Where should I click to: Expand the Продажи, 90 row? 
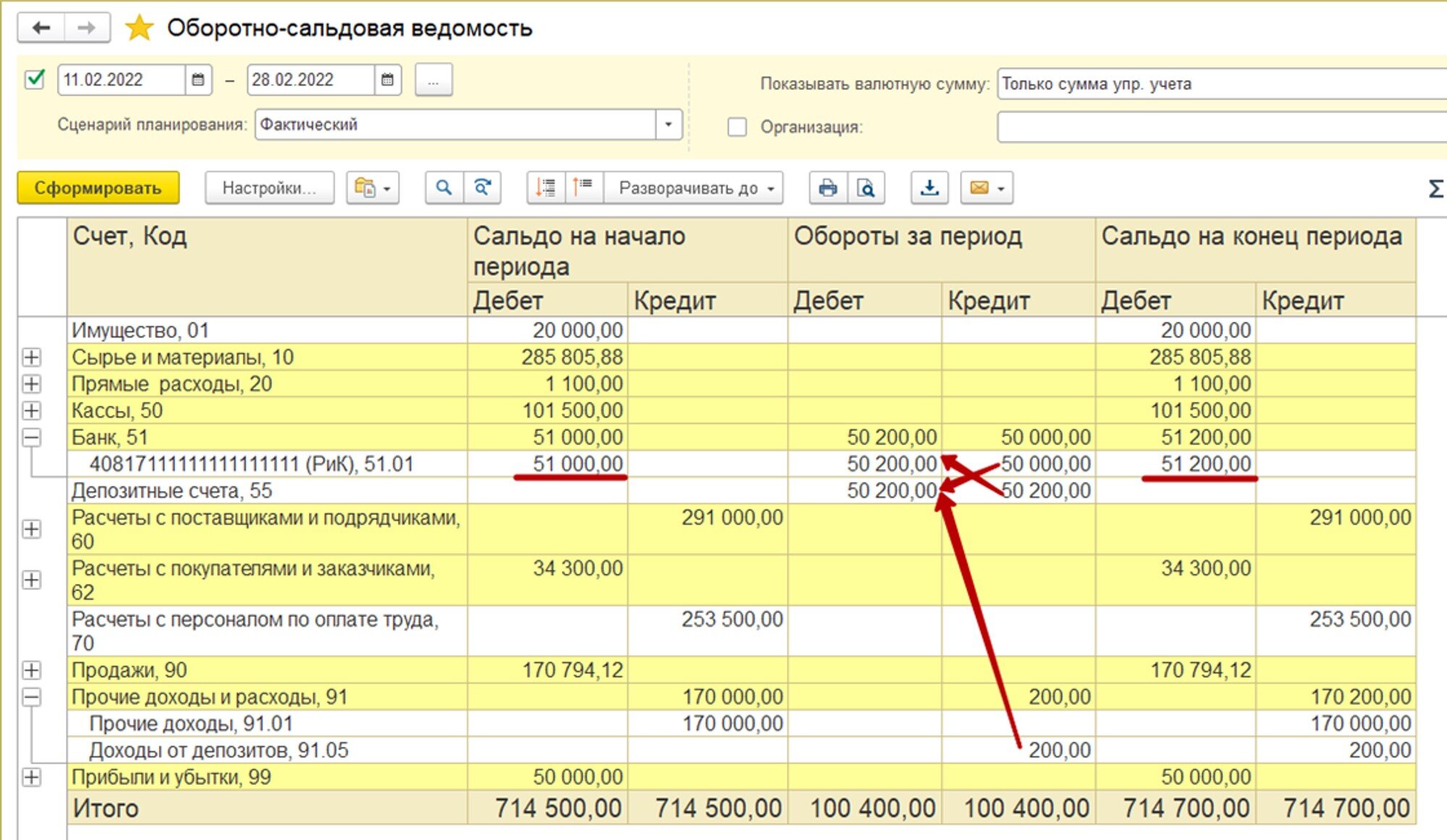(31, 670)
